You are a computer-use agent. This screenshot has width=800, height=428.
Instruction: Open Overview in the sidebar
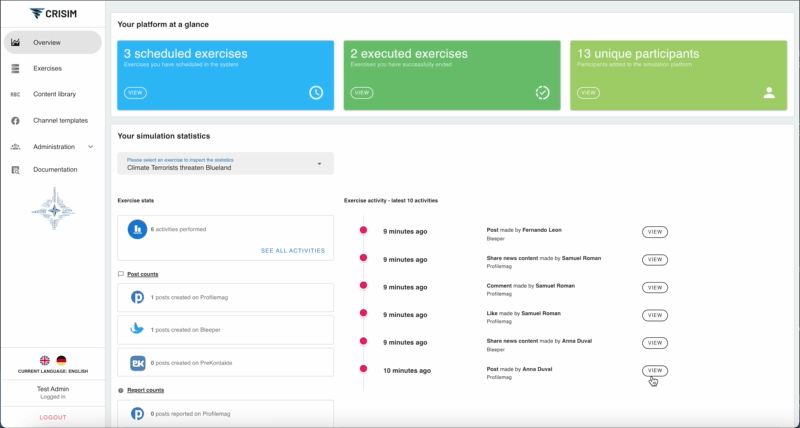point(53,42)
